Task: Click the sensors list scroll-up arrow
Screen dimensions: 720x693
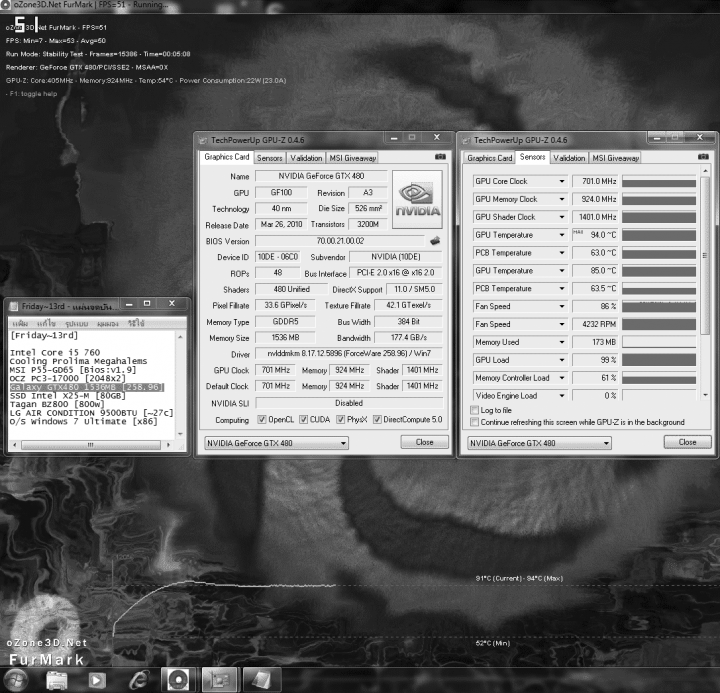Action: 705,171
